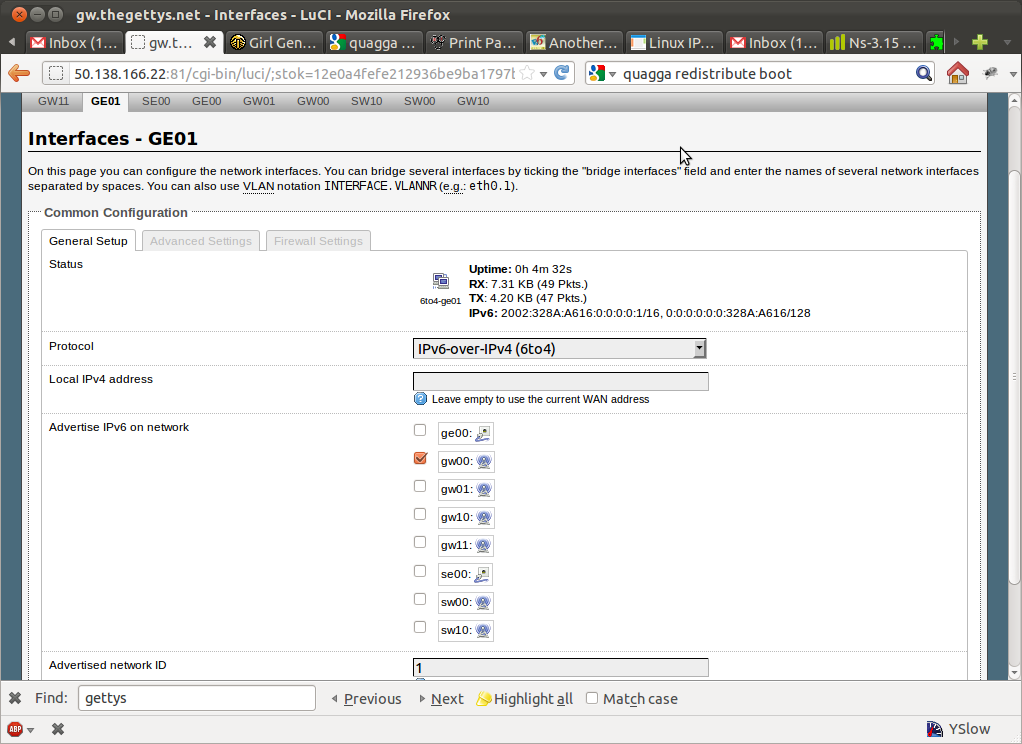Open URL history dropdown arrow

point(543,74)
